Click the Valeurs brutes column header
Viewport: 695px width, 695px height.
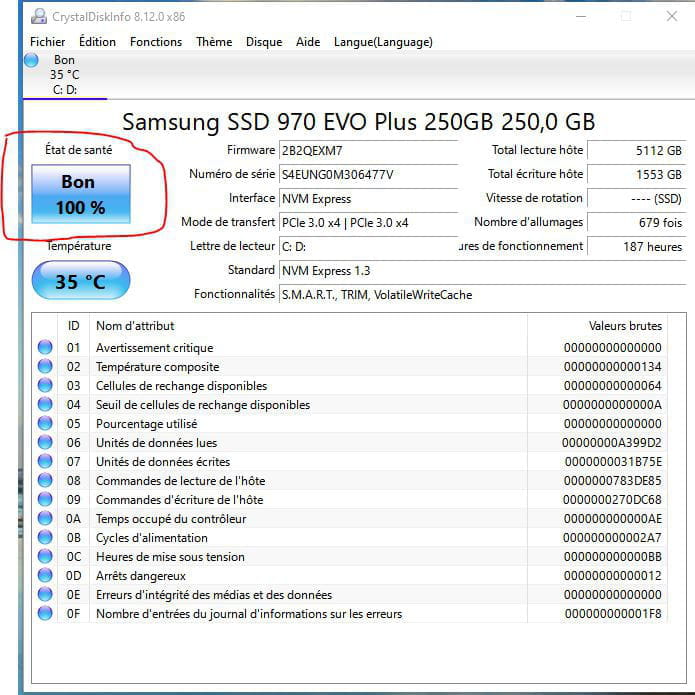click(597, 326)
